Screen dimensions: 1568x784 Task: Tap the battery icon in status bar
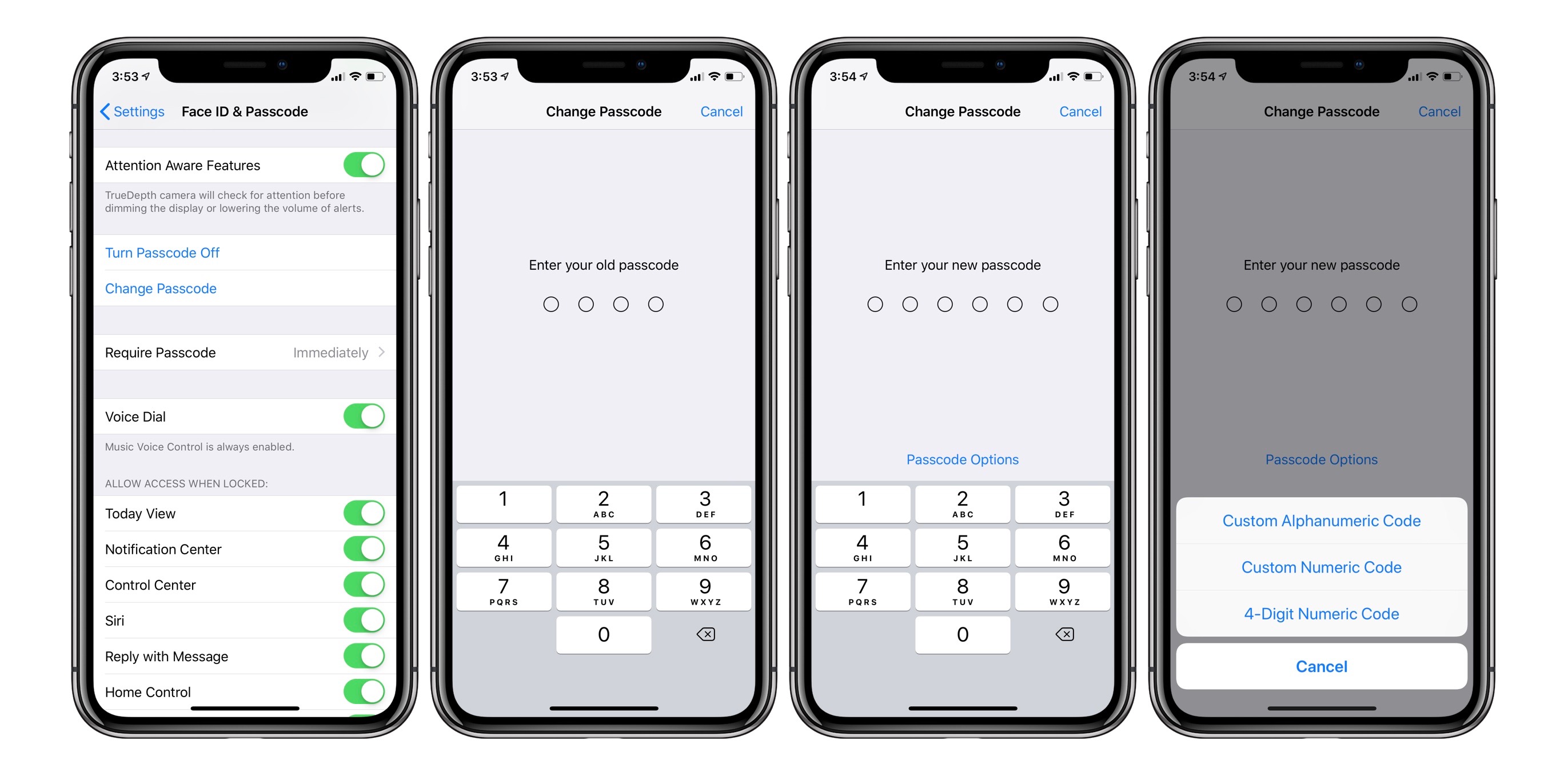378,75
